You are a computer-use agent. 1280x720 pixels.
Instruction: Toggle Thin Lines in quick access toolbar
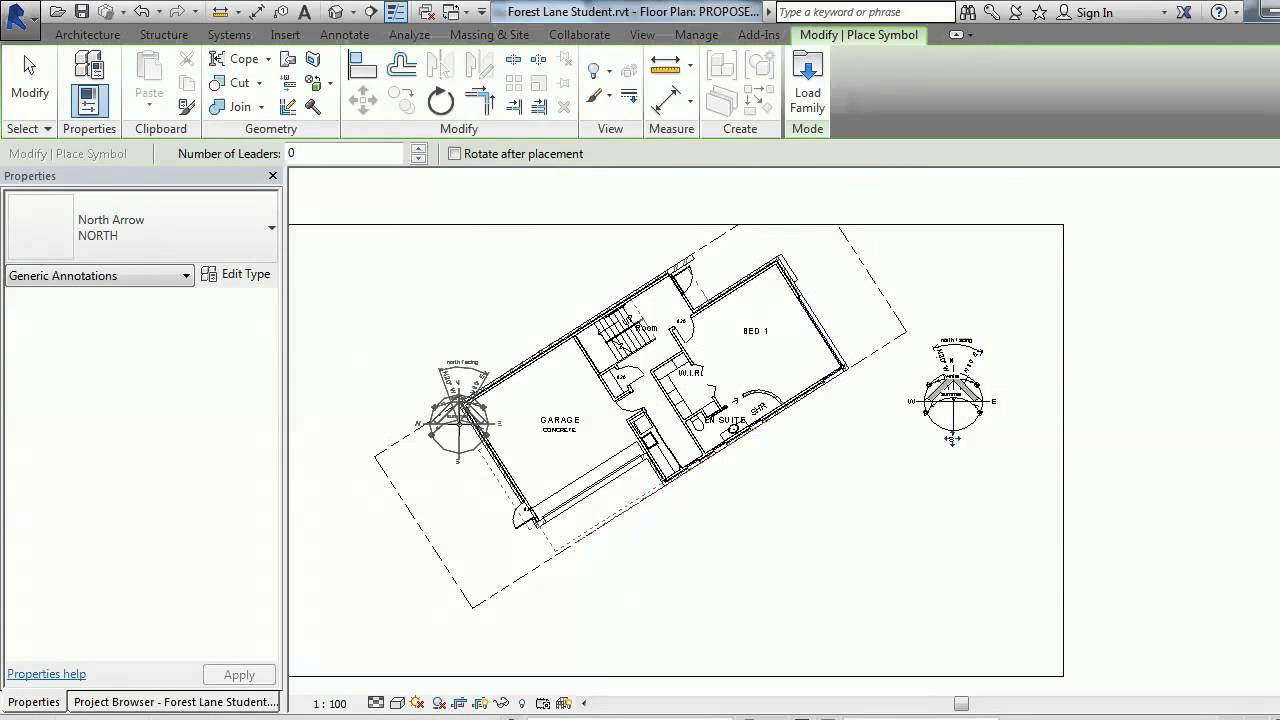click(x=396, y=12)
